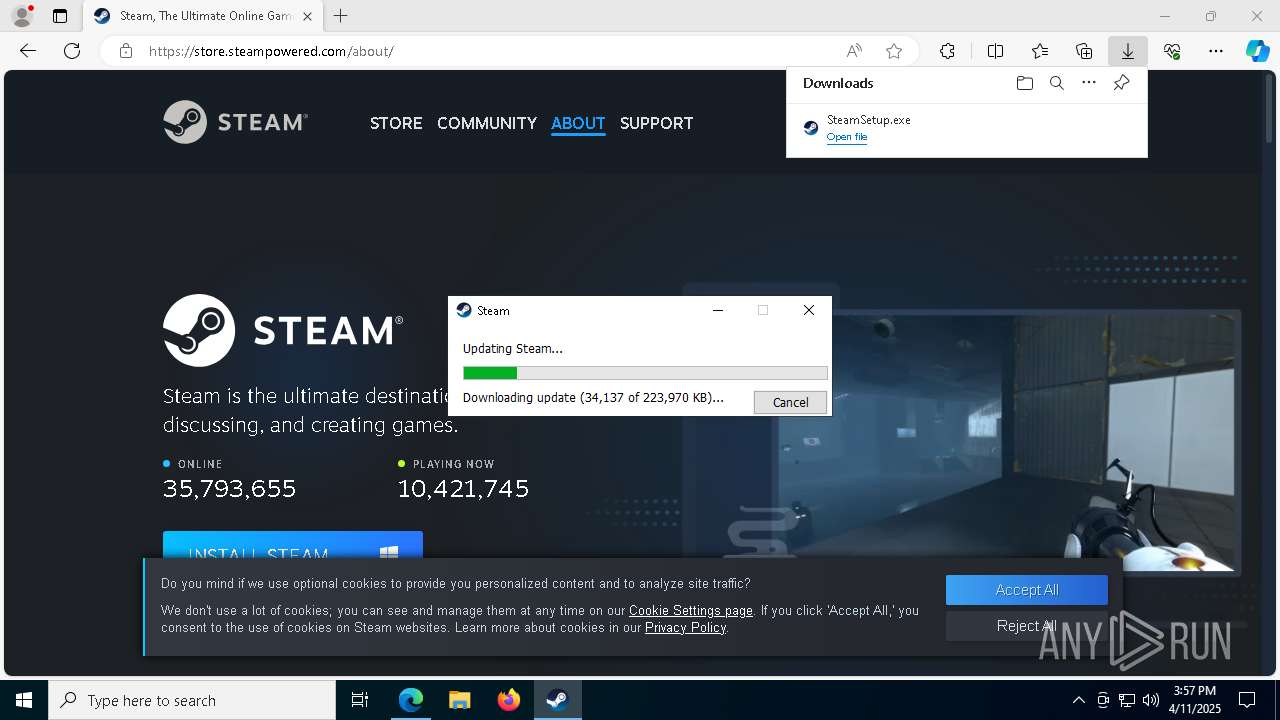Add this page to favorites star
The image size is (1280, 720).
pyautogui.click(x=894, y=51)
